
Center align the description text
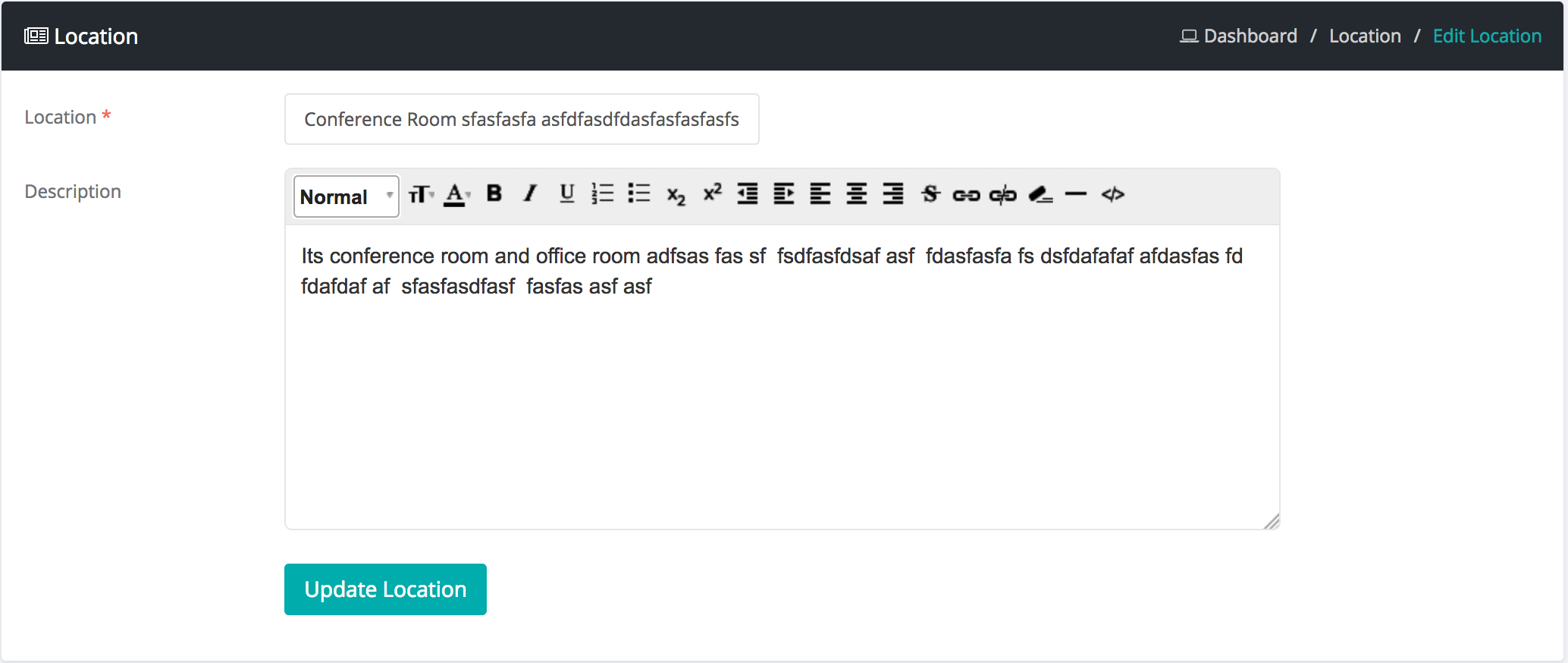click(x=857, y=193)
